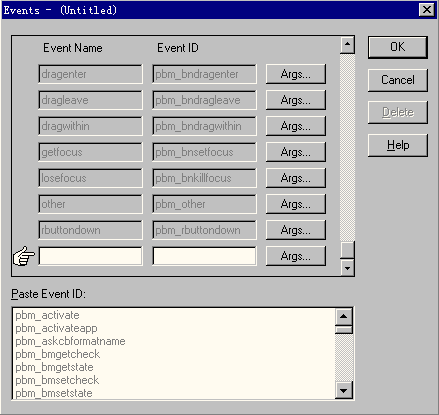Open Args for the empty new row
The image size is (439, 415).
296,256
